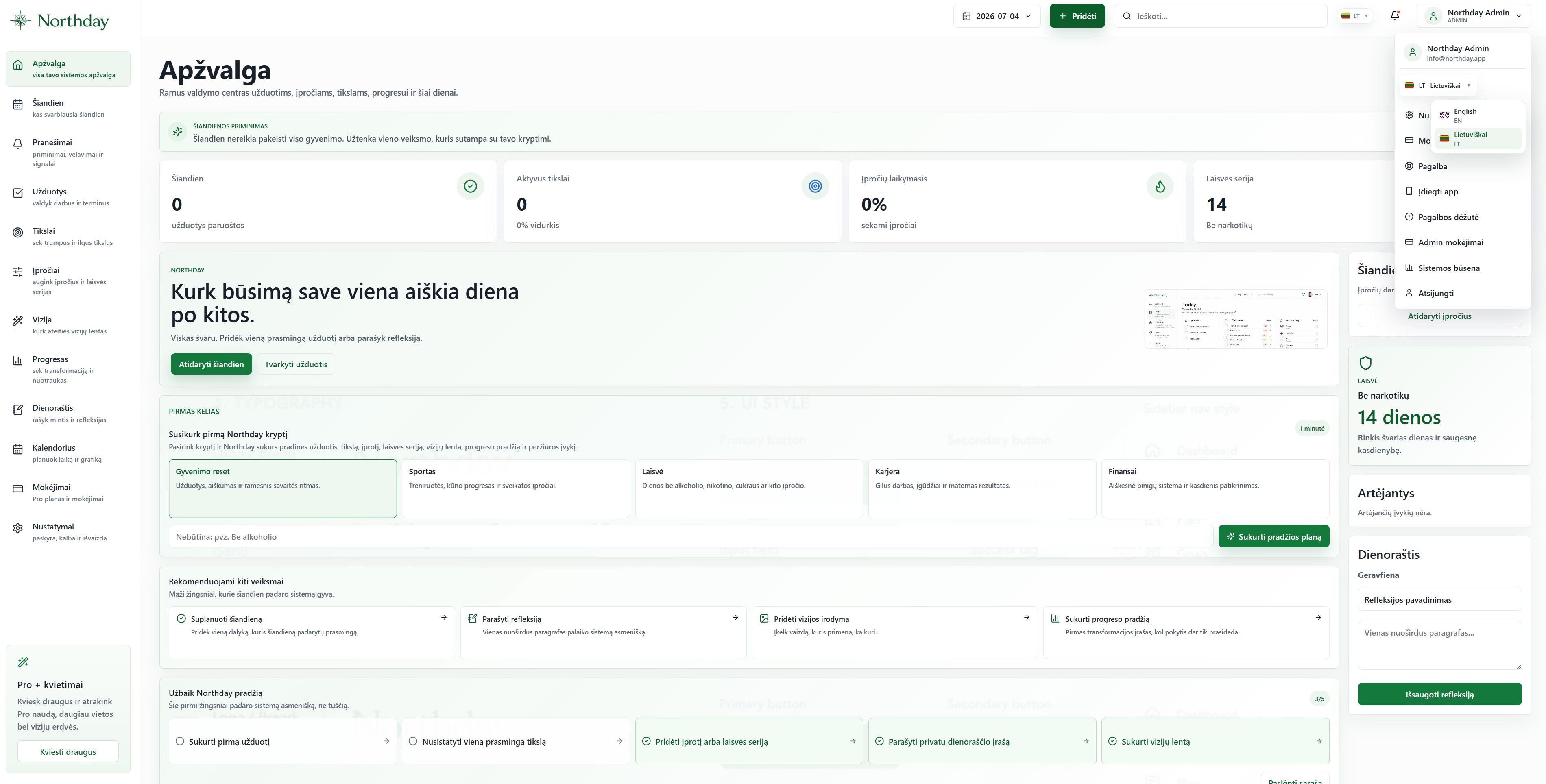Click the flame icon on Įpročių laikymasis card
Image resolution: width=1546 pixels, height=784 pixels.
pos(1160,186)
